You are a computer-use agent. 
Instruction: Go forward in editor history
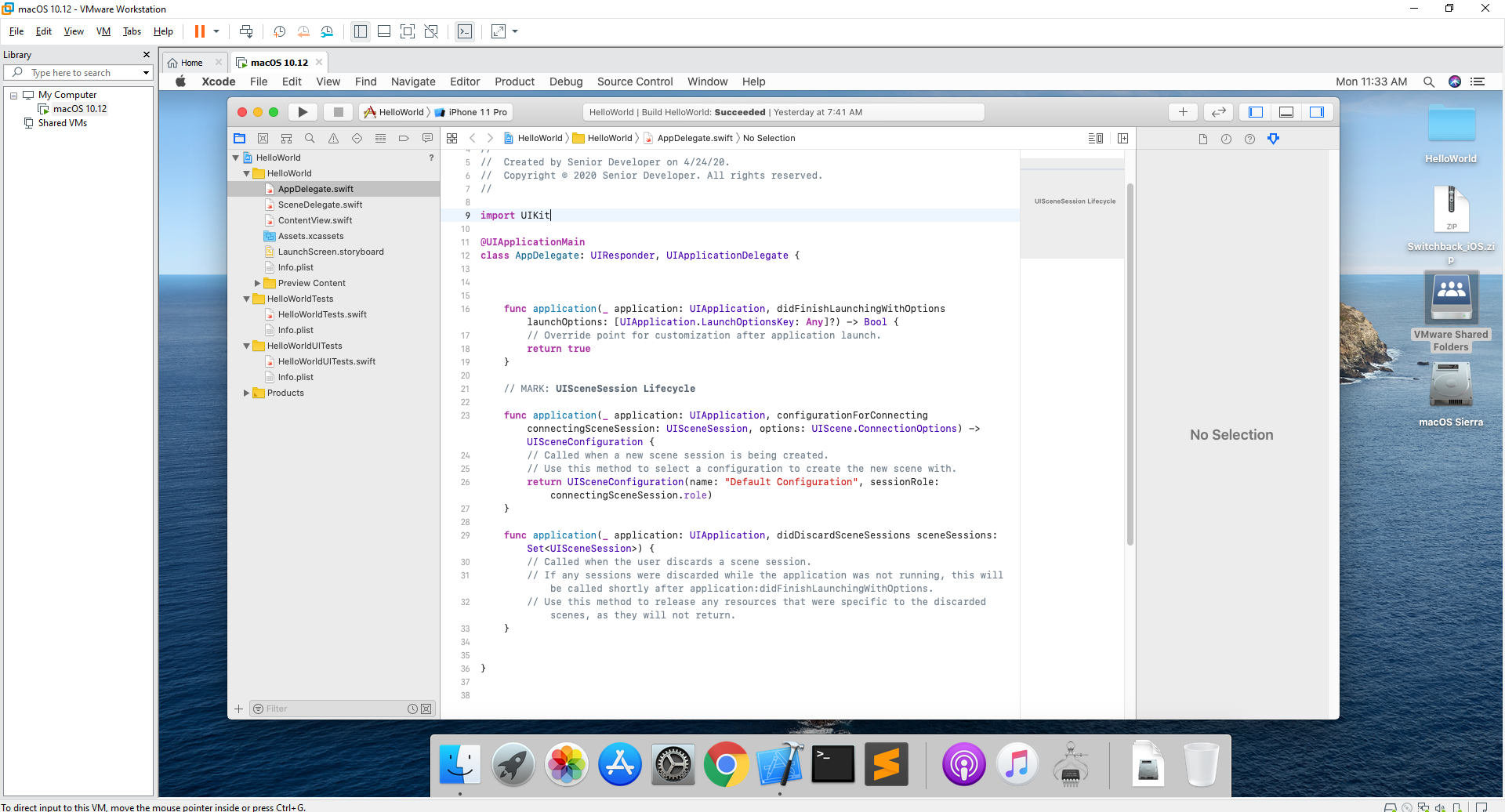pyautogui.click(x=490, y=138)
